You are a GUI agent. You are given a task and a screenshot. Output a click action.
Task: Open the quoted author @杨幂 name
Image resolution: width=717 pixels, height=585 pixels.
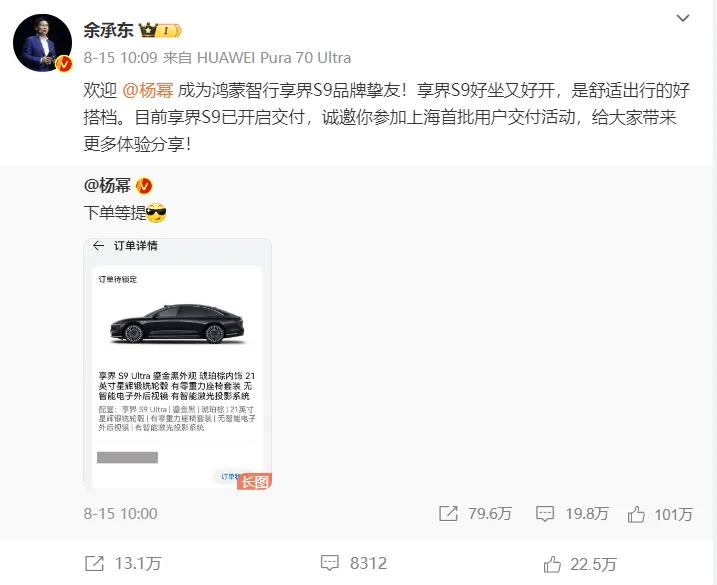point(107,185)
